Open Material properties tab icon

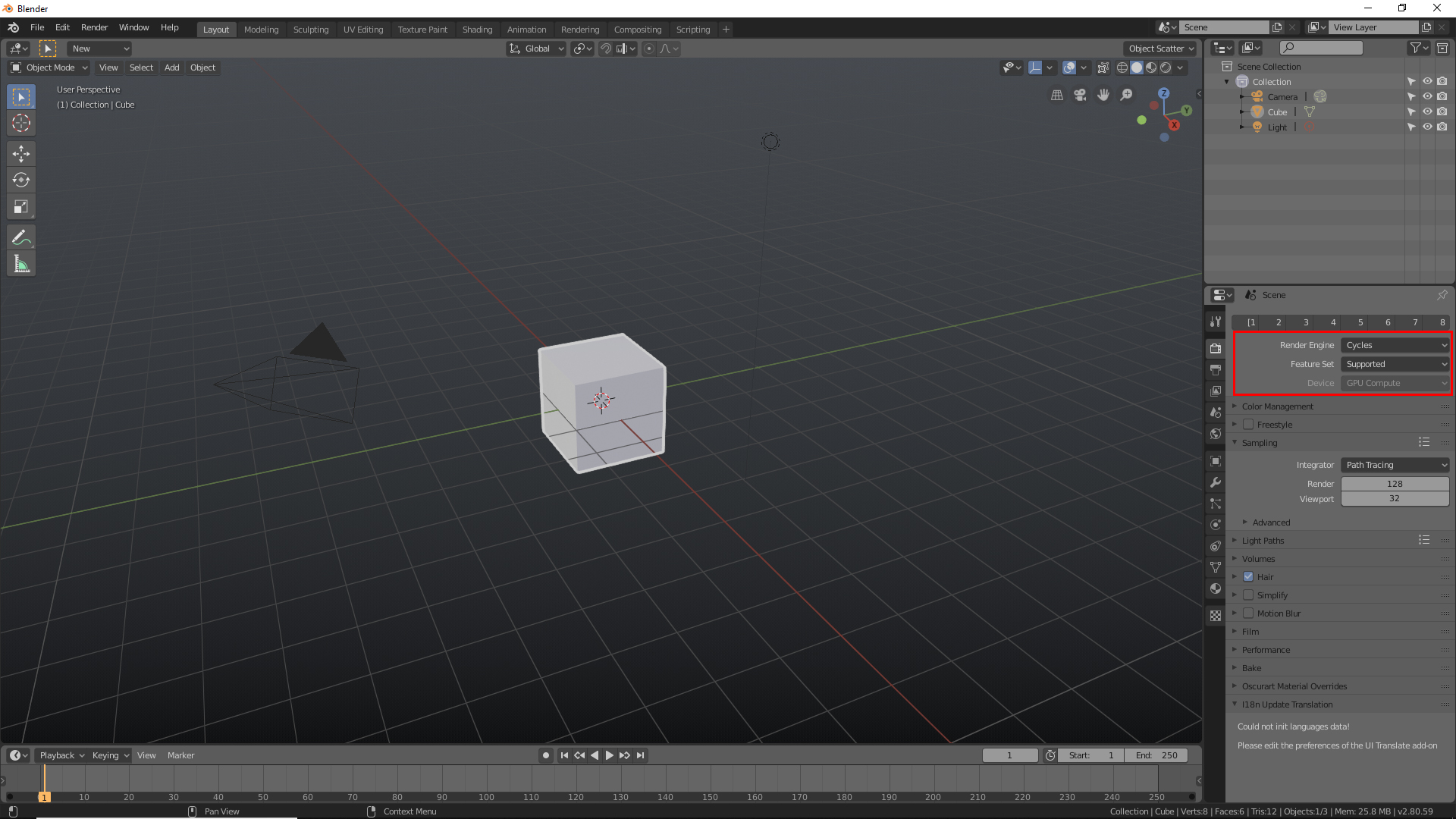[x=1216, y=588]
